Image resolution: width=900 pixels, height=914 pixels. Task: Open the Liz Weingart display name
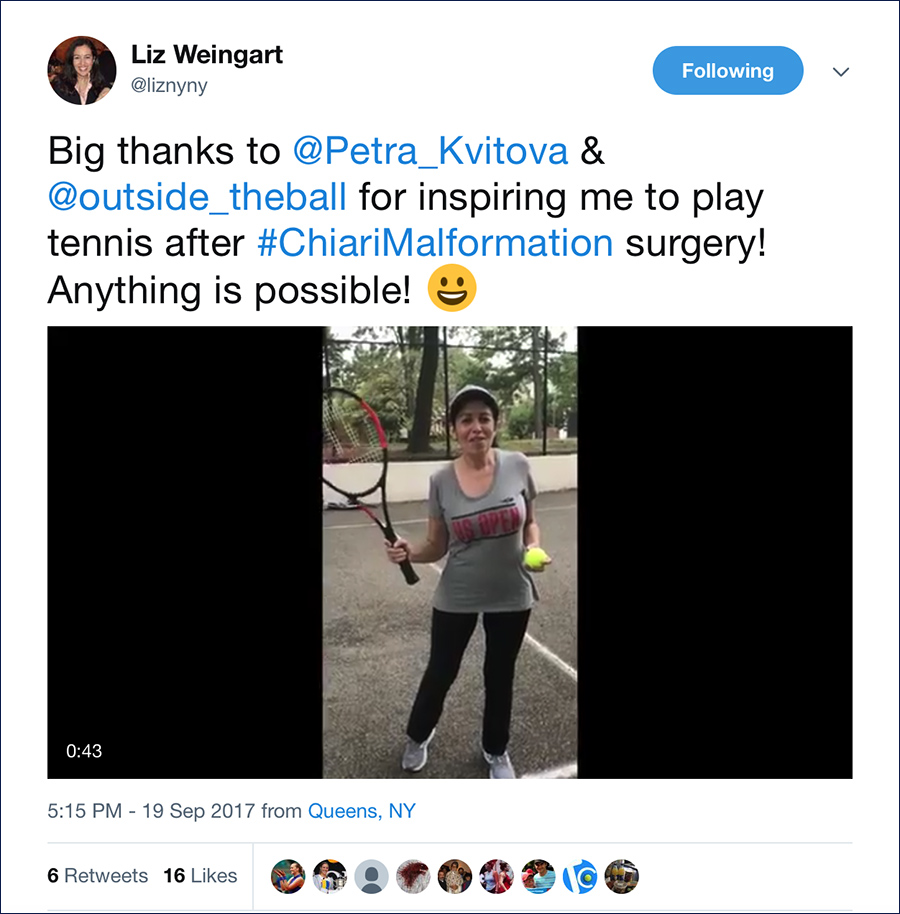[x=207, y=55]
